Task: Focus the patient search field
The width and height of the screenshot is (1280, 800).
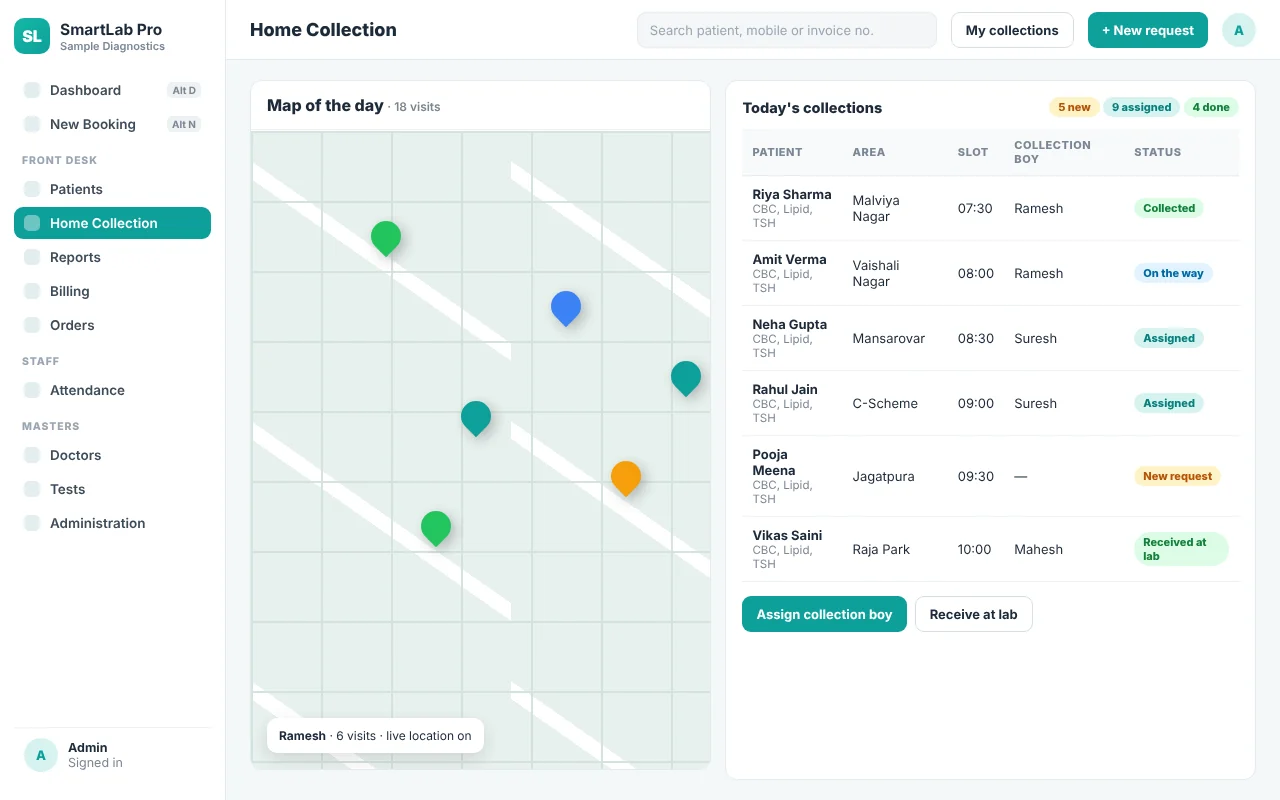Action: 787,30
